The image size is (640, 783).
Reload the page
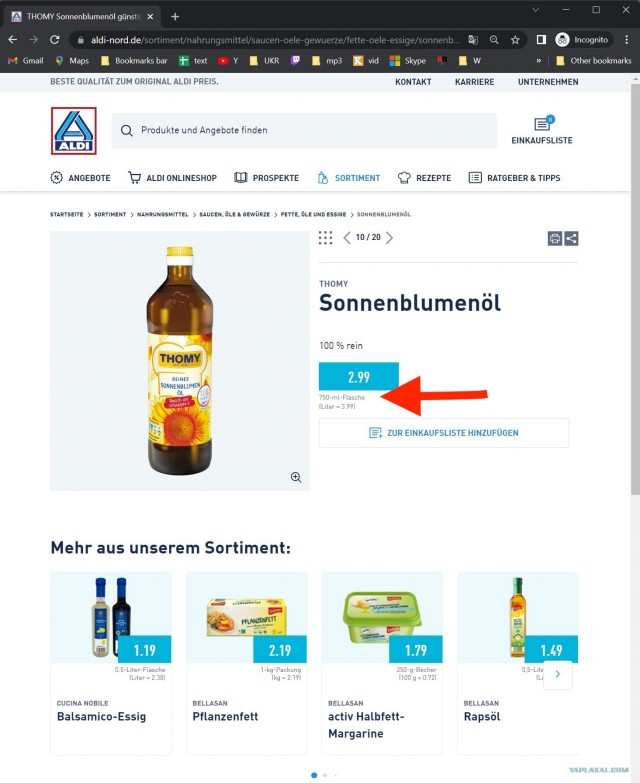(55, 39)
